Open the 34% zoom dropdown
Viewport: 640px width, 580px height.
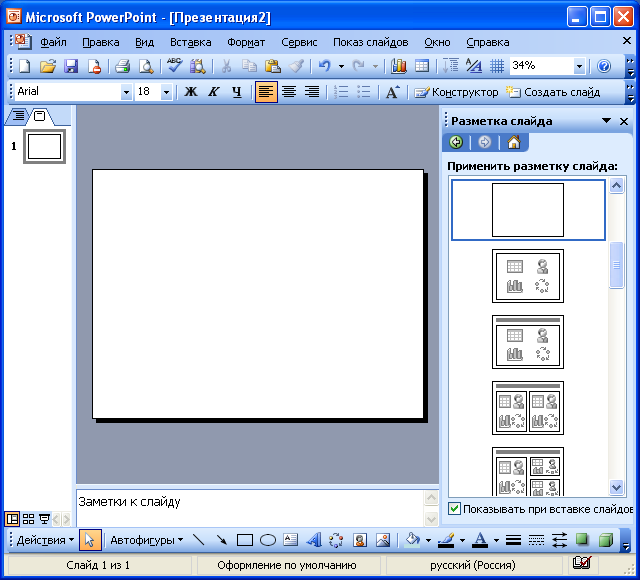click(579, 66)
